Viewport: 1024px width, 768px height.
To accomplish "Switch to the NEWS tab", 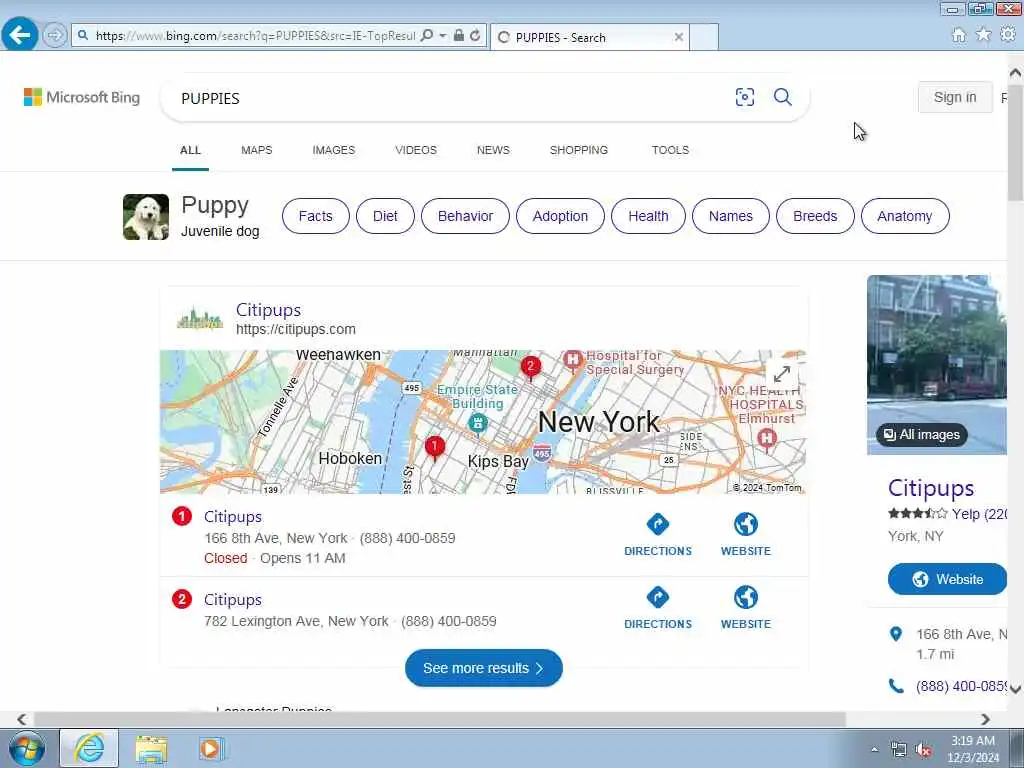I will pyautogui.click(x=493, y=150).
